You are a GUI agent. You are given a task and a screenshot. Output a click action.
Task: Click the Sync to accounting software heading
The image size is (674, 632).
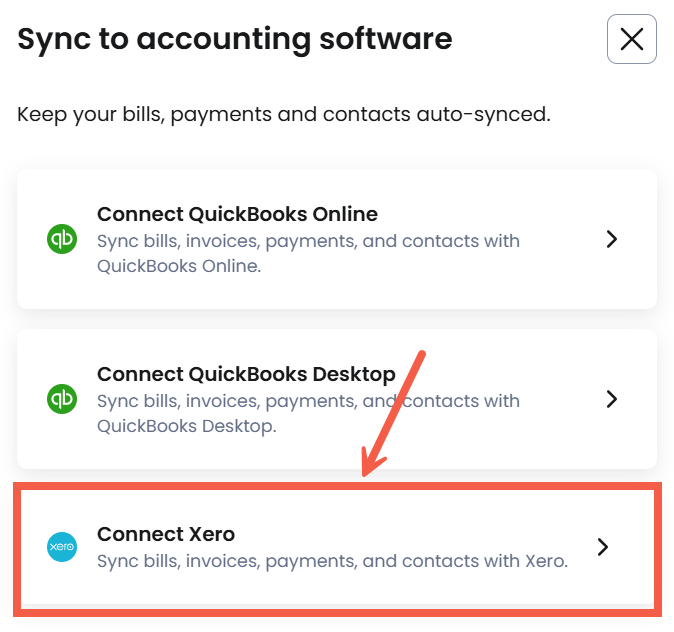[235, 40]
